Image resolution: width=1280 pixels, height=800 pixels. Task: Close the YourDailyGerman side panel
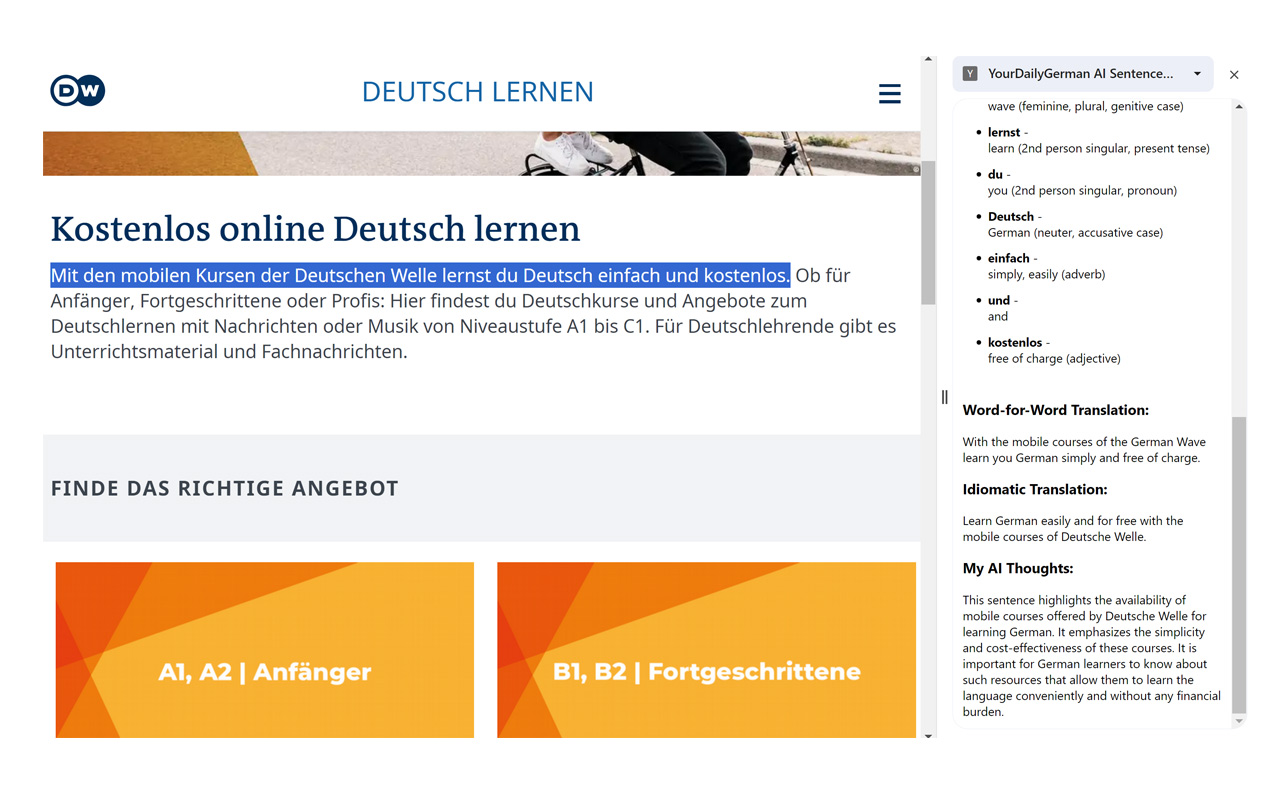[1234, 74]
